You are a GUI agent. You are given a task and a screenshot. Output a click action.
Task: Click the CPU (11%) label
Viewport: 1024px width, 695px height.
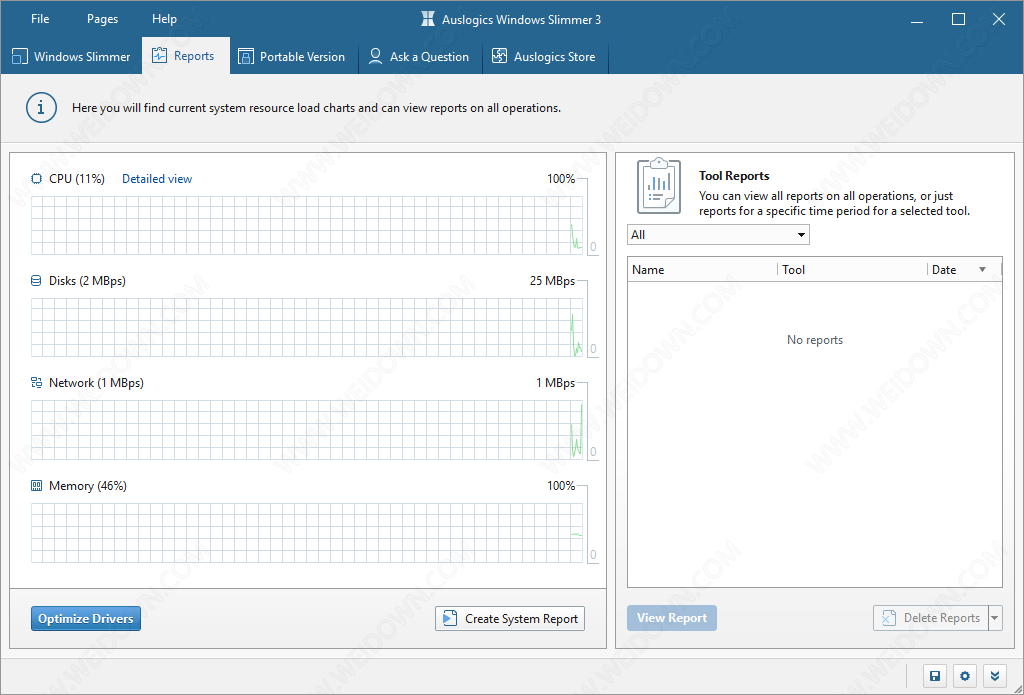76,179
